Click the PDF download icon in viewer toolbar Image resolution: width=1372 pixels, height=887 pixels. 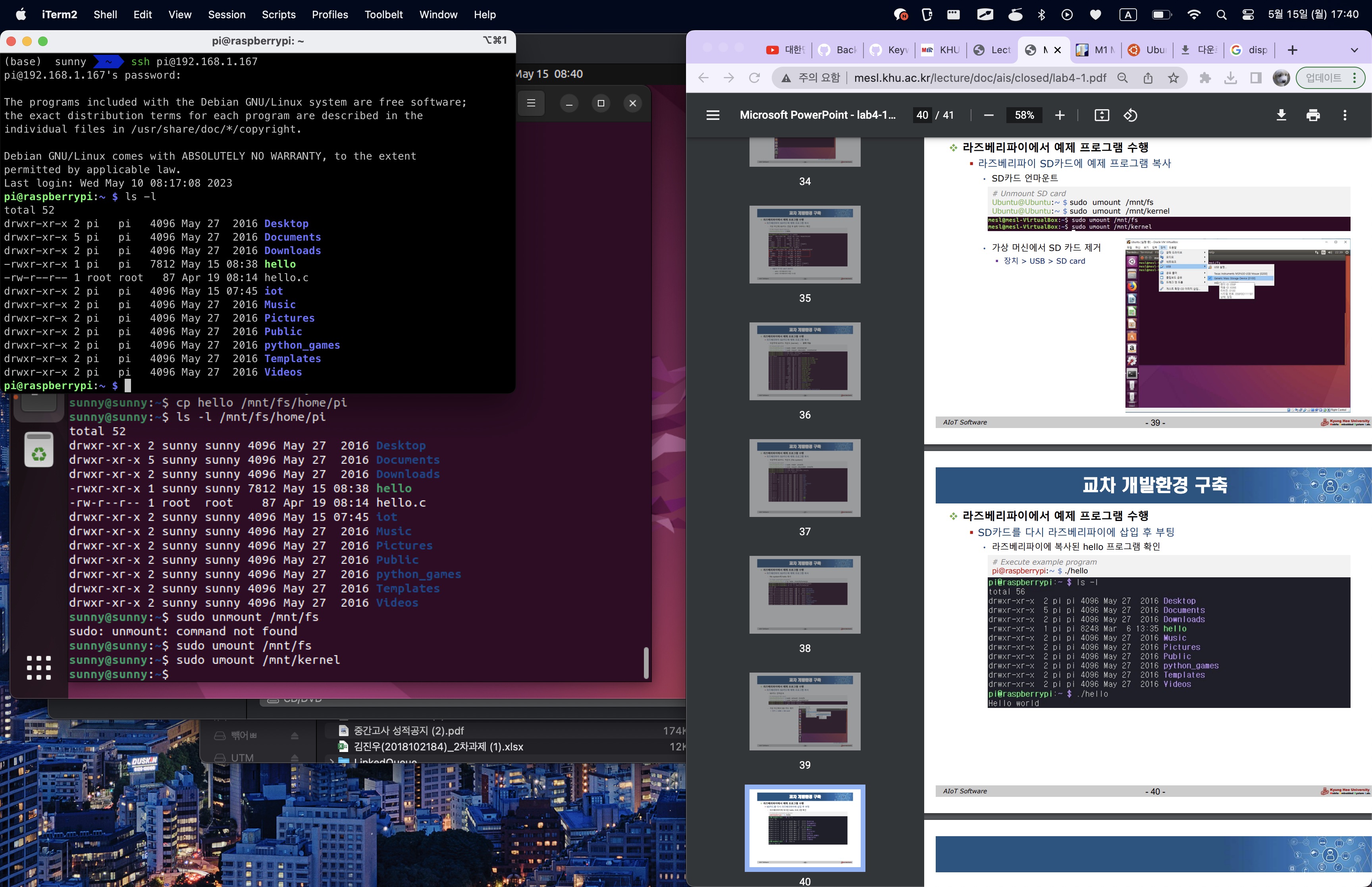tap(1281, 115)
